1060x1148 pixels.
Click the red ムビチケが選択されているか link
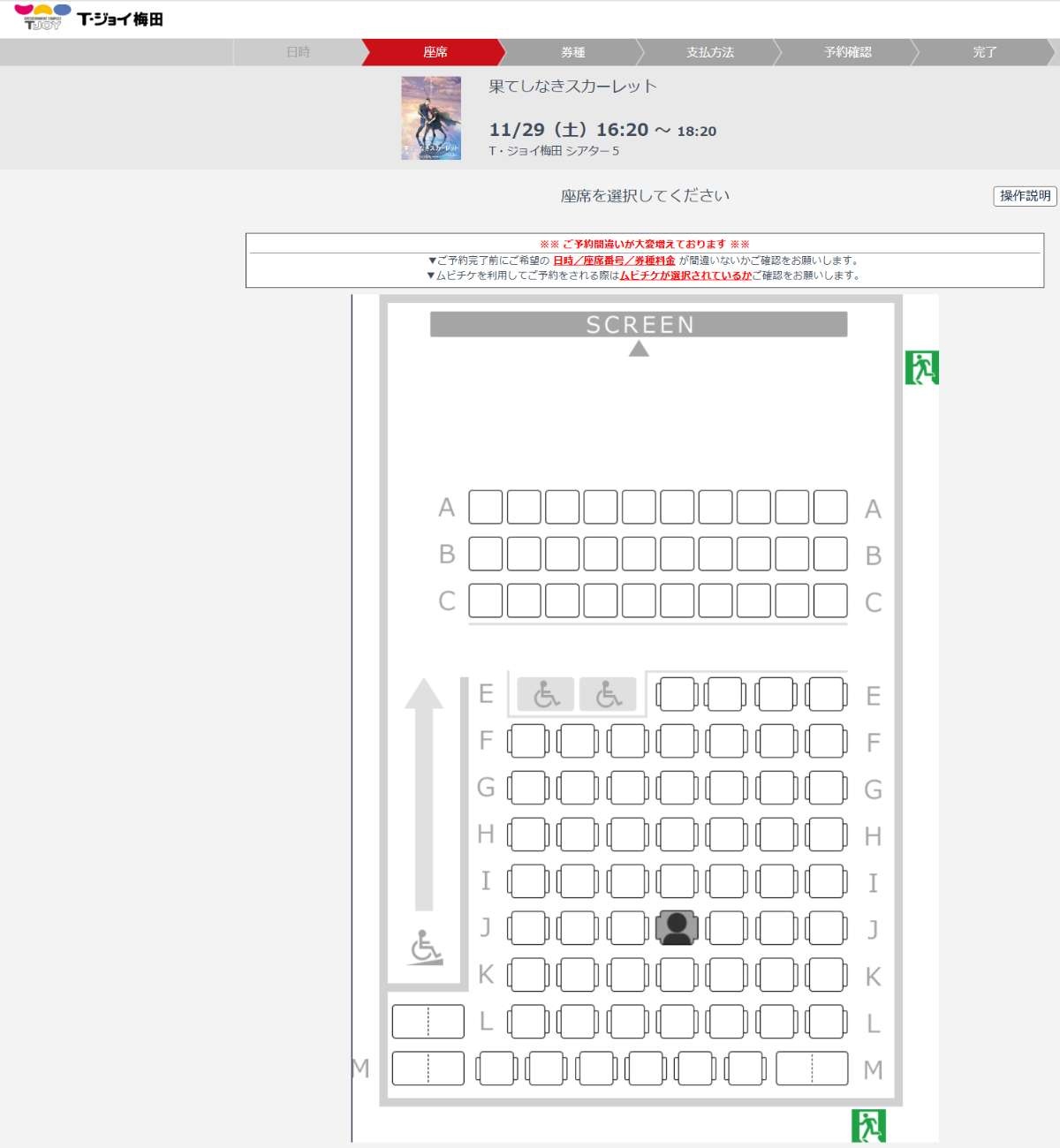[685, 276]
